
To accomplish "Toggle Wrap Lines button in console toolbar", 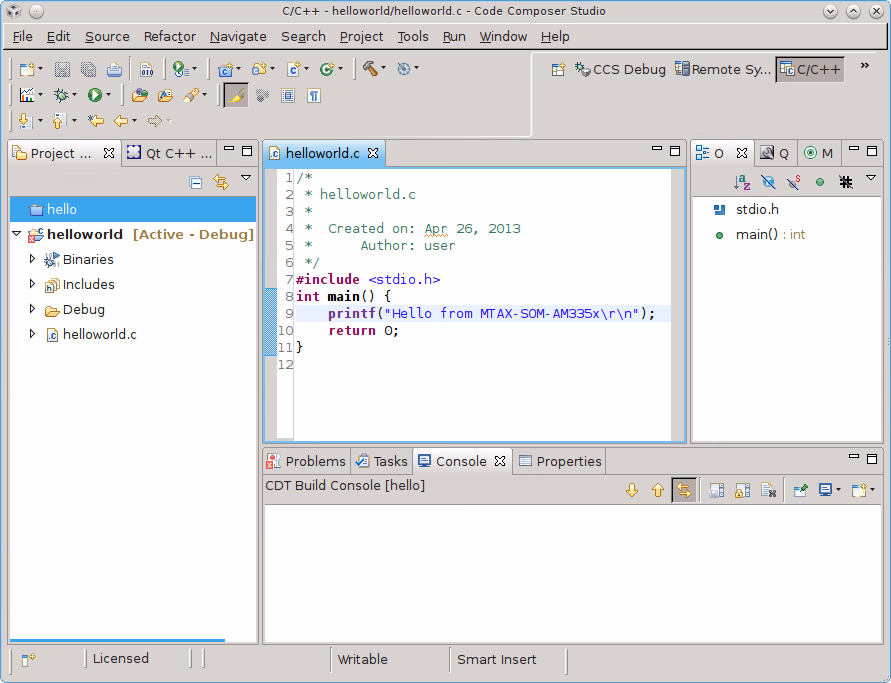I will (x=684, y=490).
